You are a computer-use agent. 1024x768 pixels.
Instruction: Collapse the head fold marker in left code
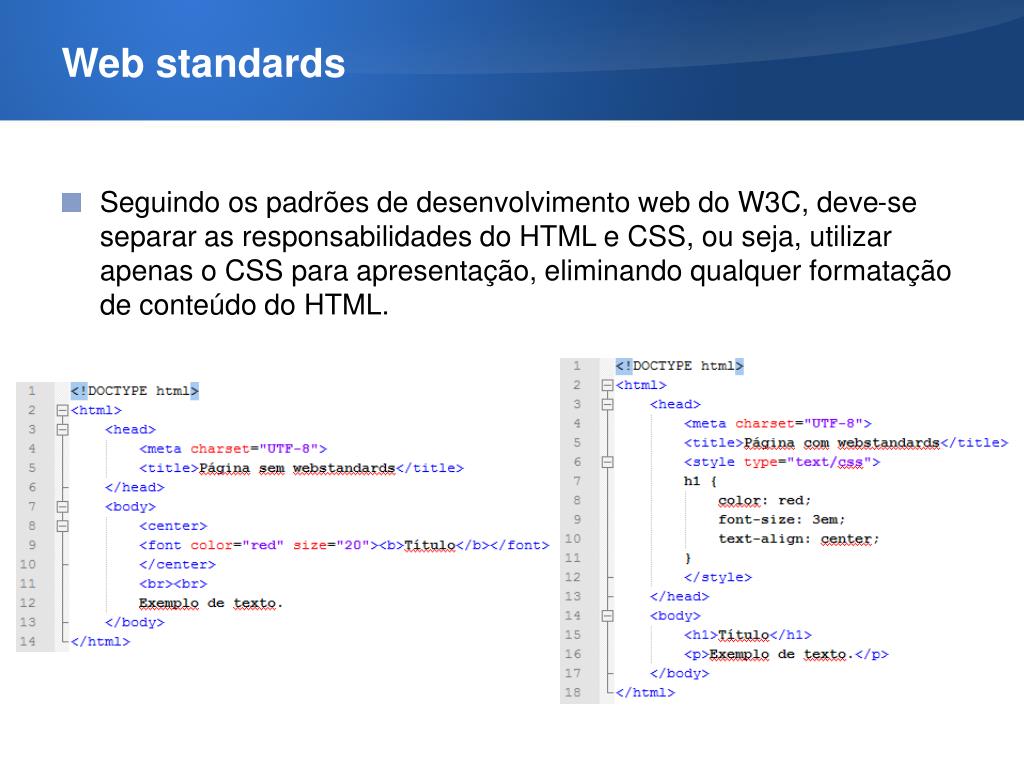tap(63, 430)
